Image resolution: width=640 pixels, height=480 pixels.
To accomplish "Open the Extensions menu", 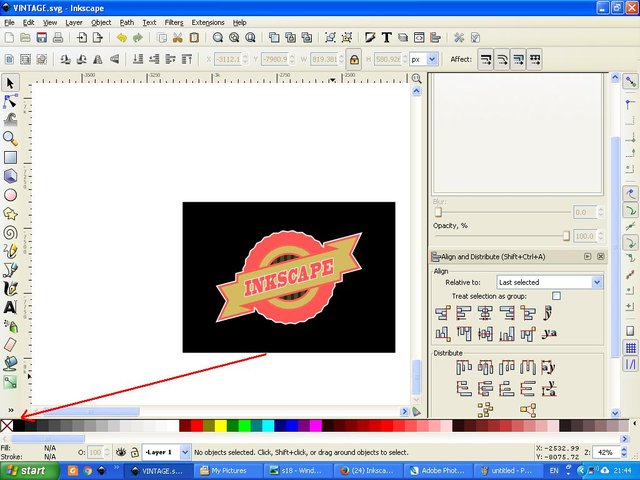I will tap(208, 22).
